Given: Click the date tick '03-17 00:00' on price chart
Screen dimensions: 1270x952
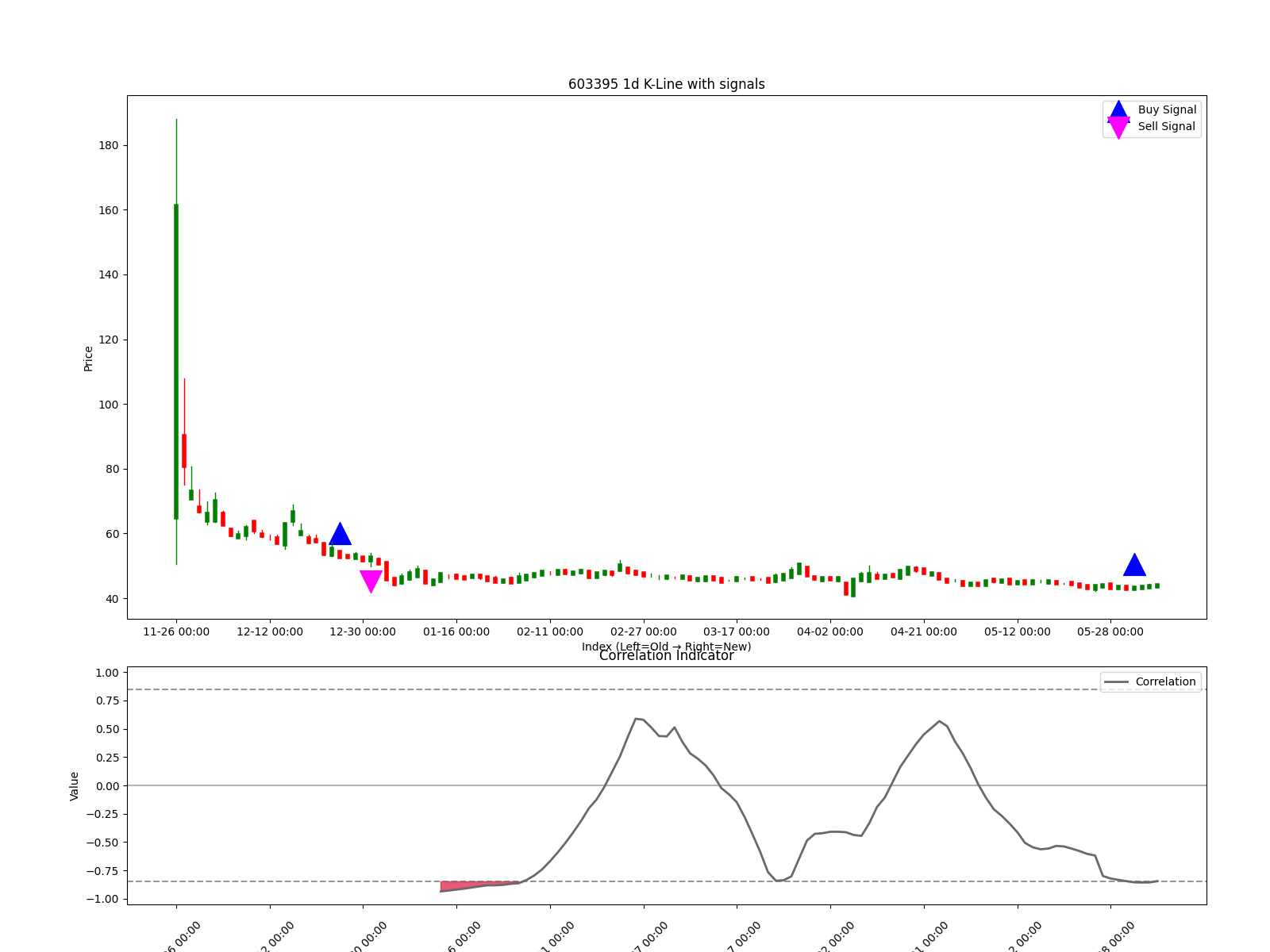Looking at the screenshot, I should [737, 631].
